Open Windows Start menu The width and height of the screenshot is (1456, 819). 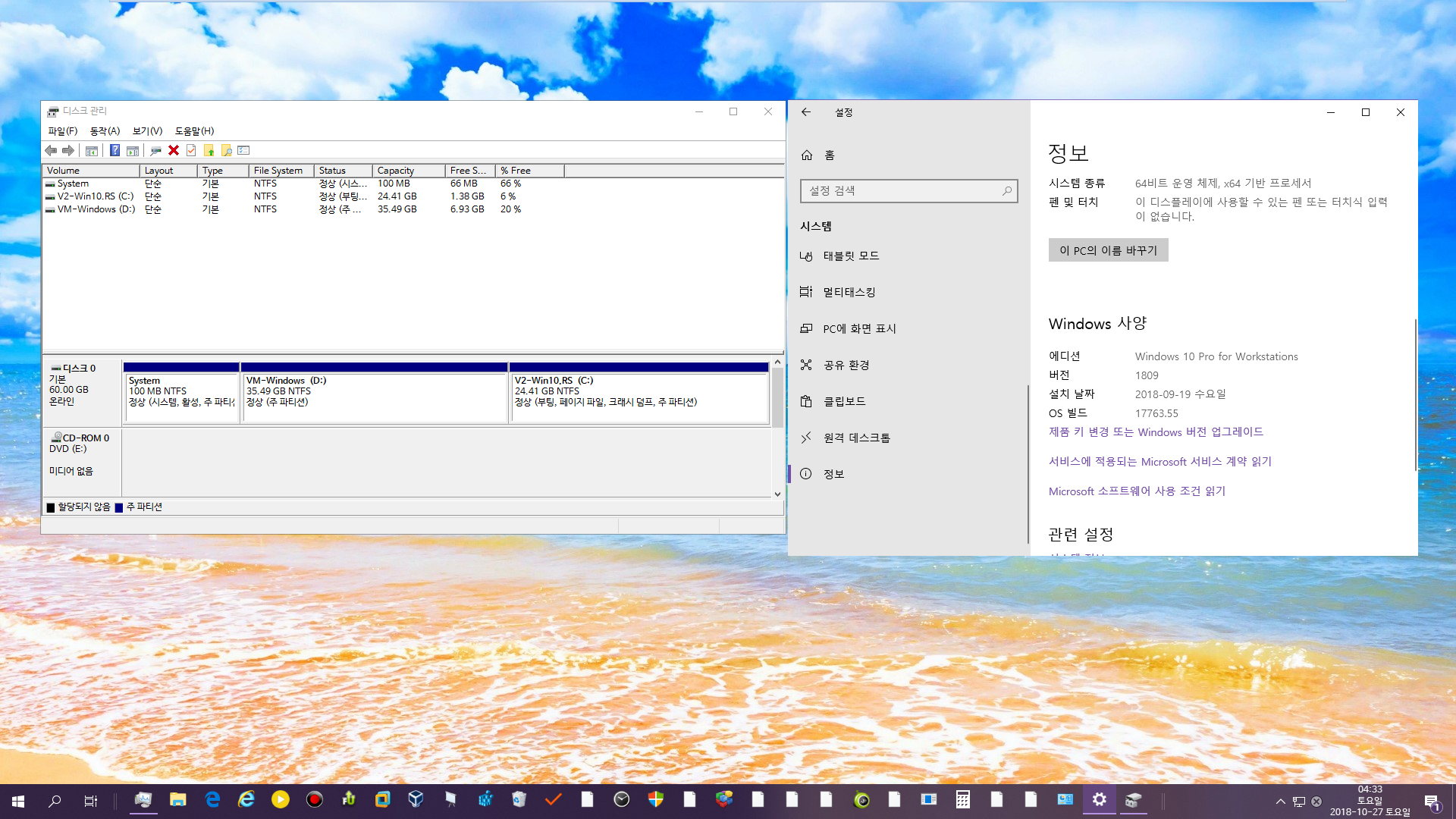coord(18,801)
